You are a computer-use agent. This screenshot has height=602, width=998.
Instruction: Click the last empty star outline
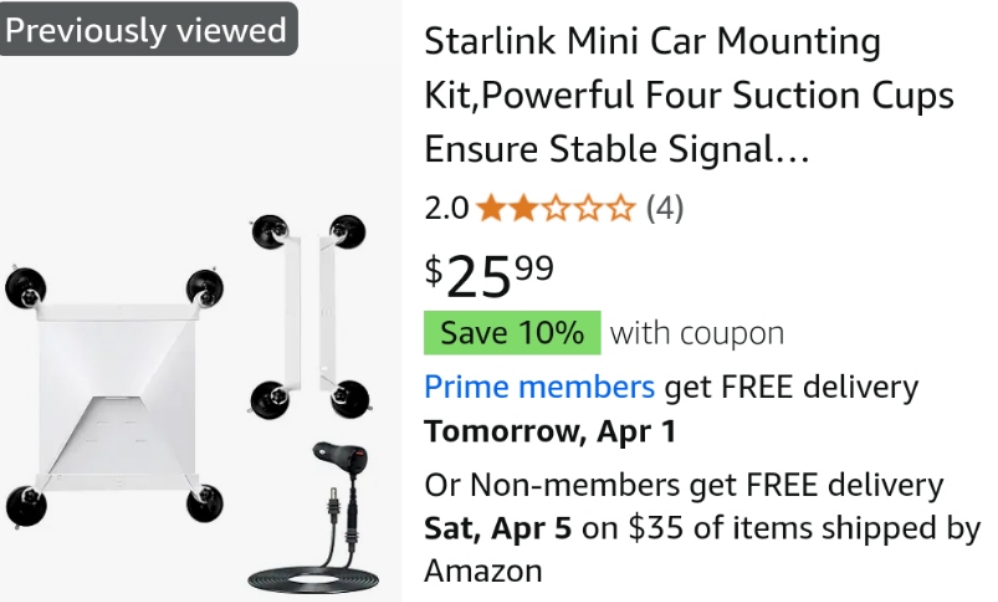(x=623, y=209)
